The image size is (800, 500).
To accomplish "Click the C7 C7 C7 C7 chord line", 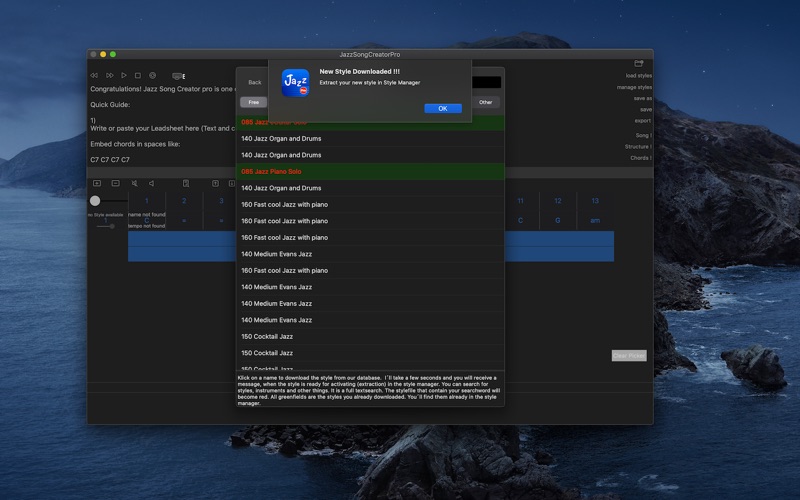I will click(110, 160).
